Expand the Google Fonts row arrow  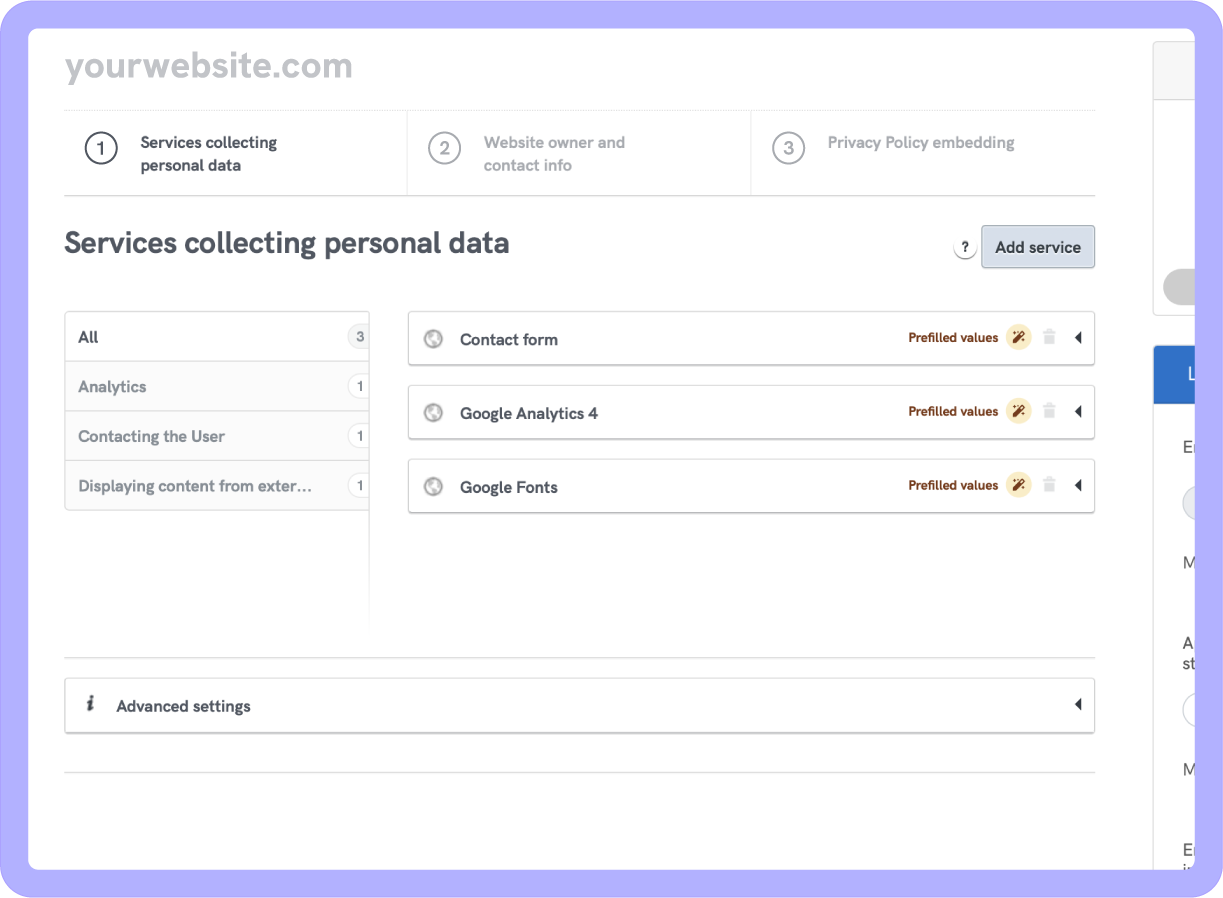tap(1078, 485)
